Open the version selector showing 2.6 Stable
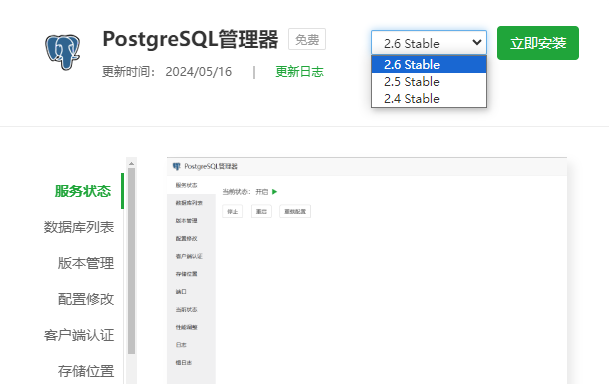 [429, 43]
